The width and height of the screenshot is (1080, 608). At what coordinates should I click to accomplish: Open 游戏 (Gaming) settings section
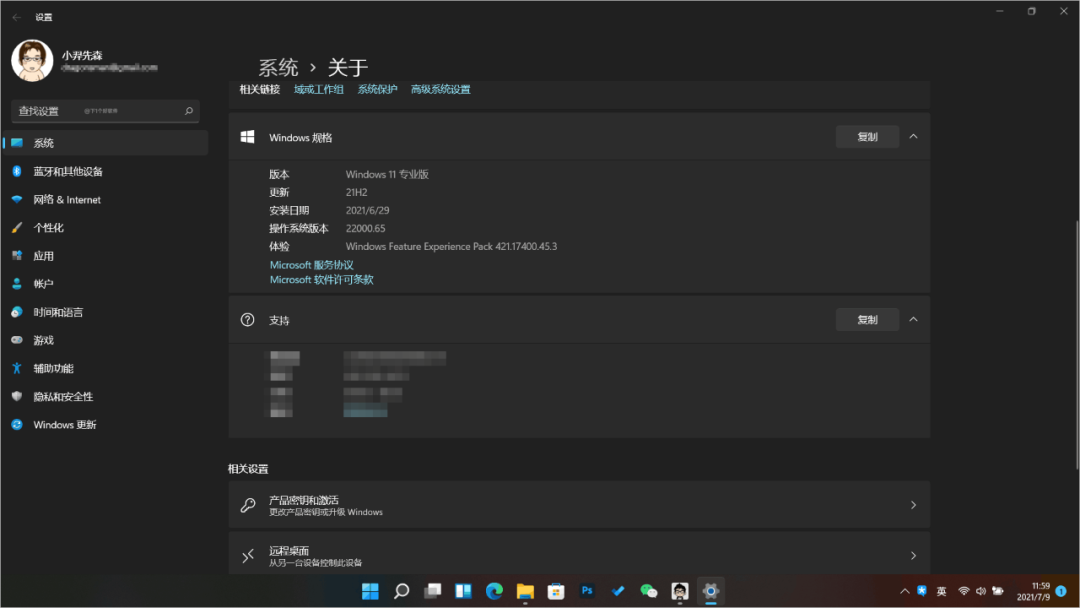click(x=43, y=341)
